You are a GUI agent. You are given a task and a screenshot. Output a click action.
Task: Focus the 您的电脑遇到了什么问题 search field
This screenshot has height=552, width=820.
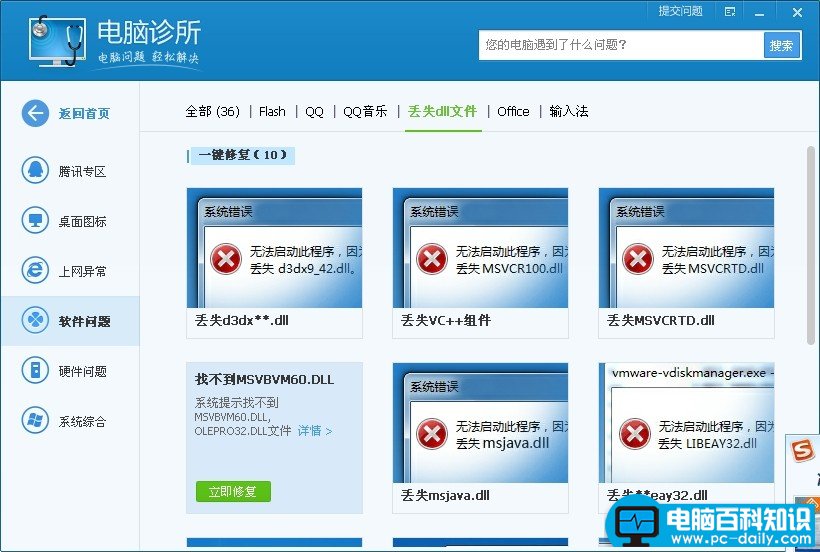pyautogui.click(x=621, y=45)
